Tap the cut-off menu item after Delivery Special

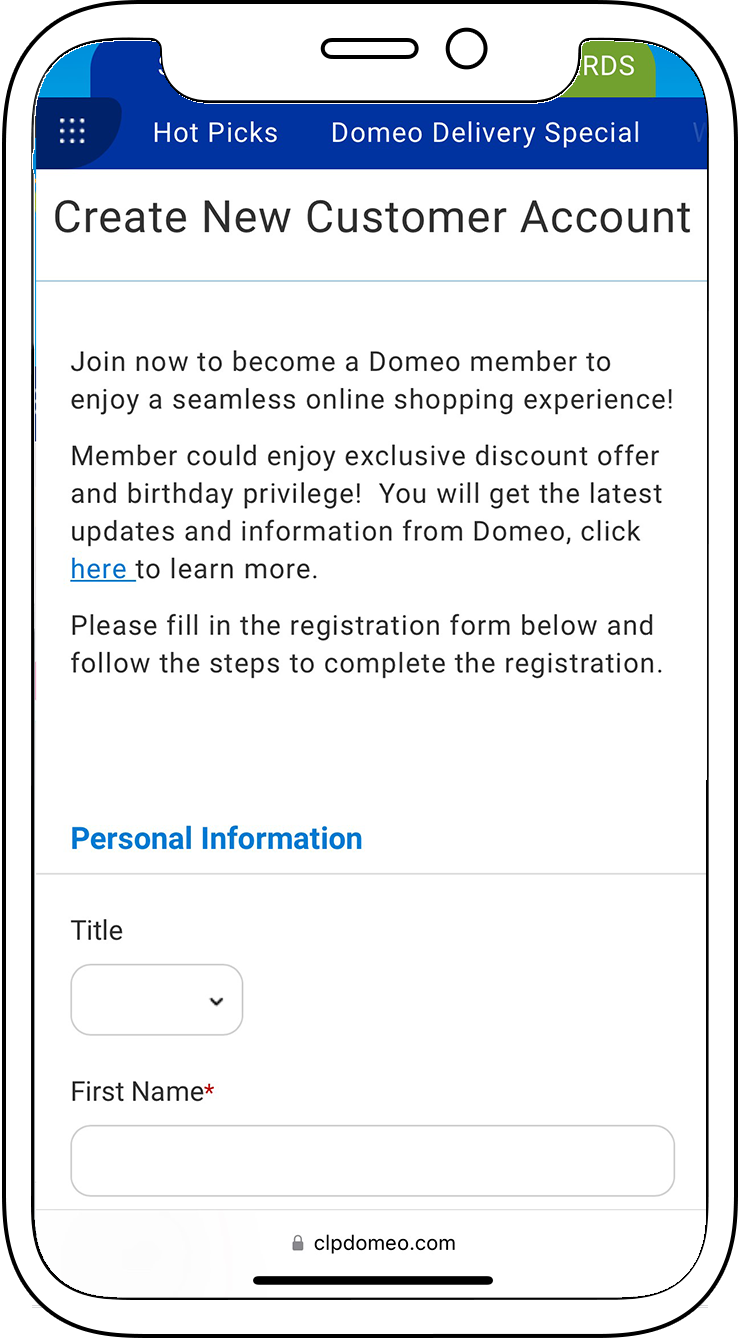tap(697, 133)
